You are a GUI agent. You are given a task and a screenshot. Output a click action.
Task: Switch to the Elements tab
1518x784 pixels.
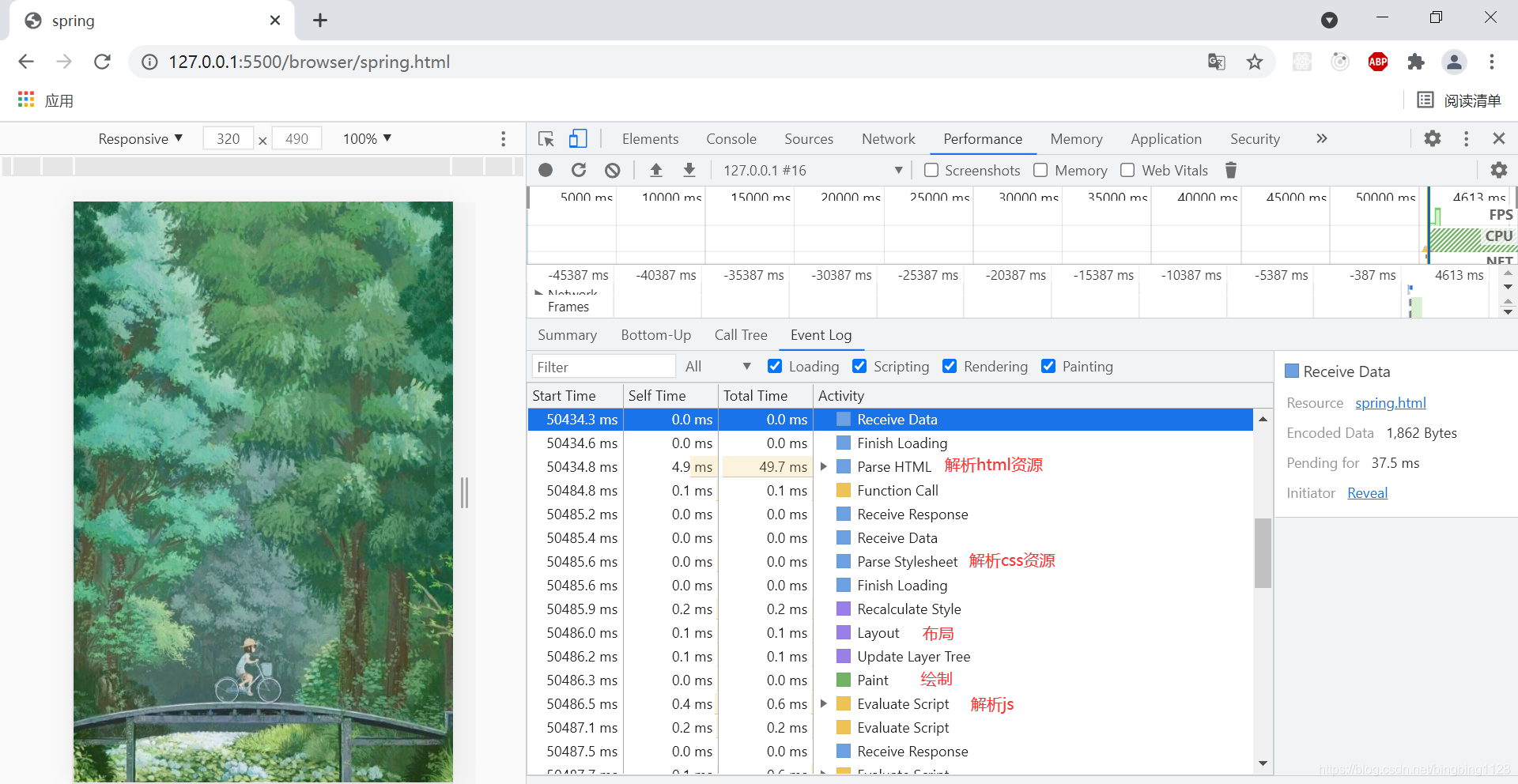click(x=650, y=139)
